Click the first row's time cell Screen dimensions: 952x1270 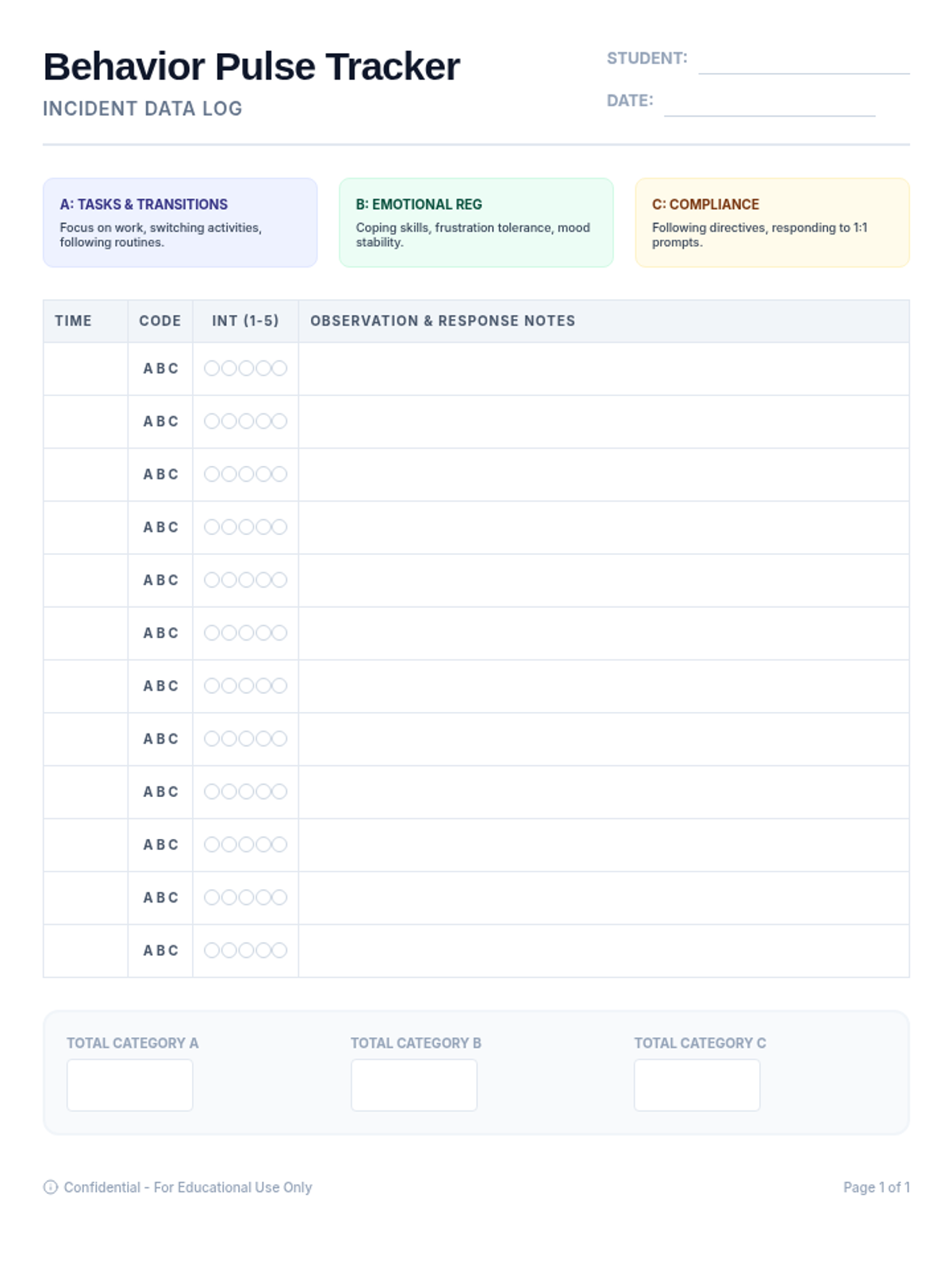coord(86,368)
